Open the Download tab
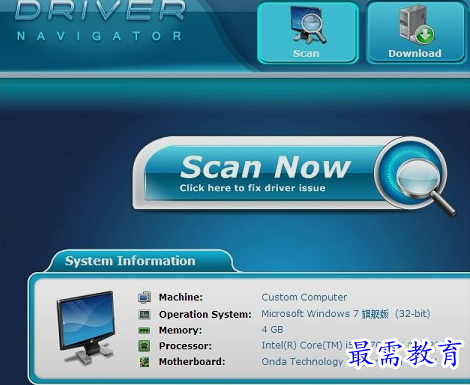Image resolution: width=470 pixels, height=385 pixels. [x=415, y=32]
